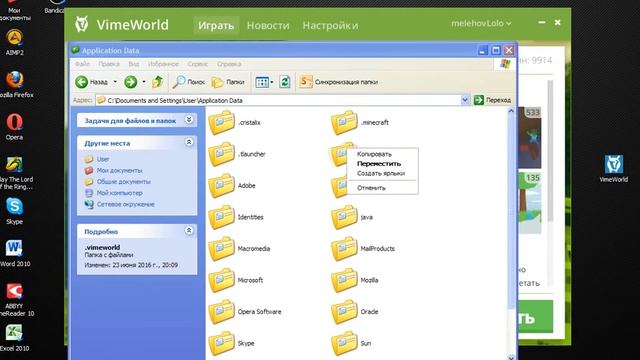Select the Microsoft folder
Viewport: 640px width, 360px height.
pyautogui.click(x=236, y=280)
